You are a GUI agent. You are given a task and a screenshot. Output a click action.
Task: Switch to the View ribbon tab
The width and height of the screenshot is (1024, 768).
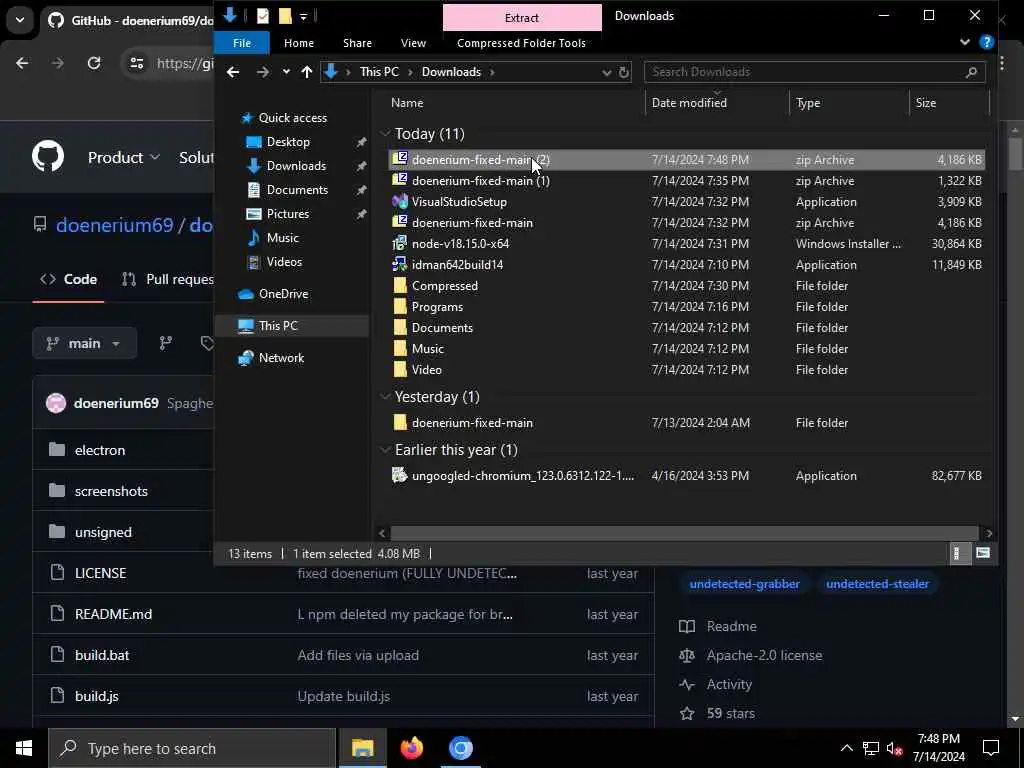413,43
